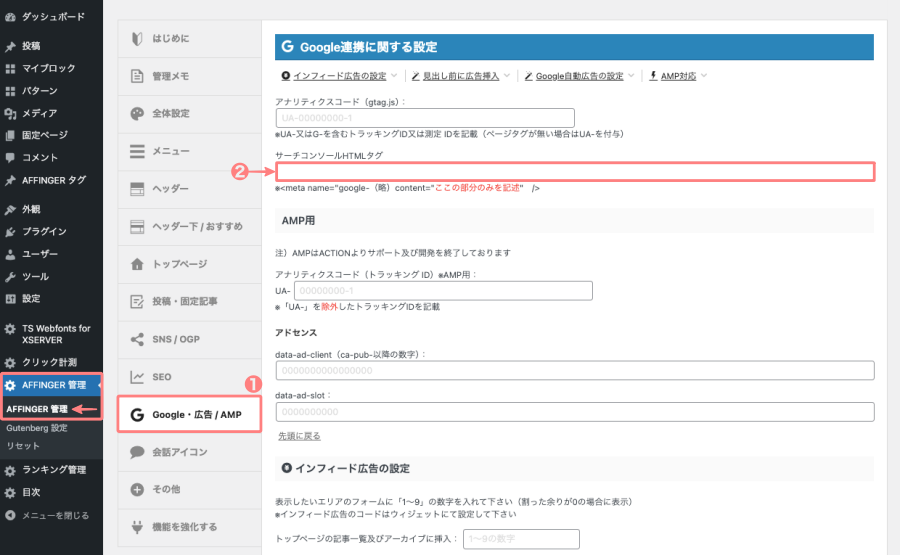Screen dimensions: 900x555
Task: Click the 投稿 pin icon
Action: (10, 46)
